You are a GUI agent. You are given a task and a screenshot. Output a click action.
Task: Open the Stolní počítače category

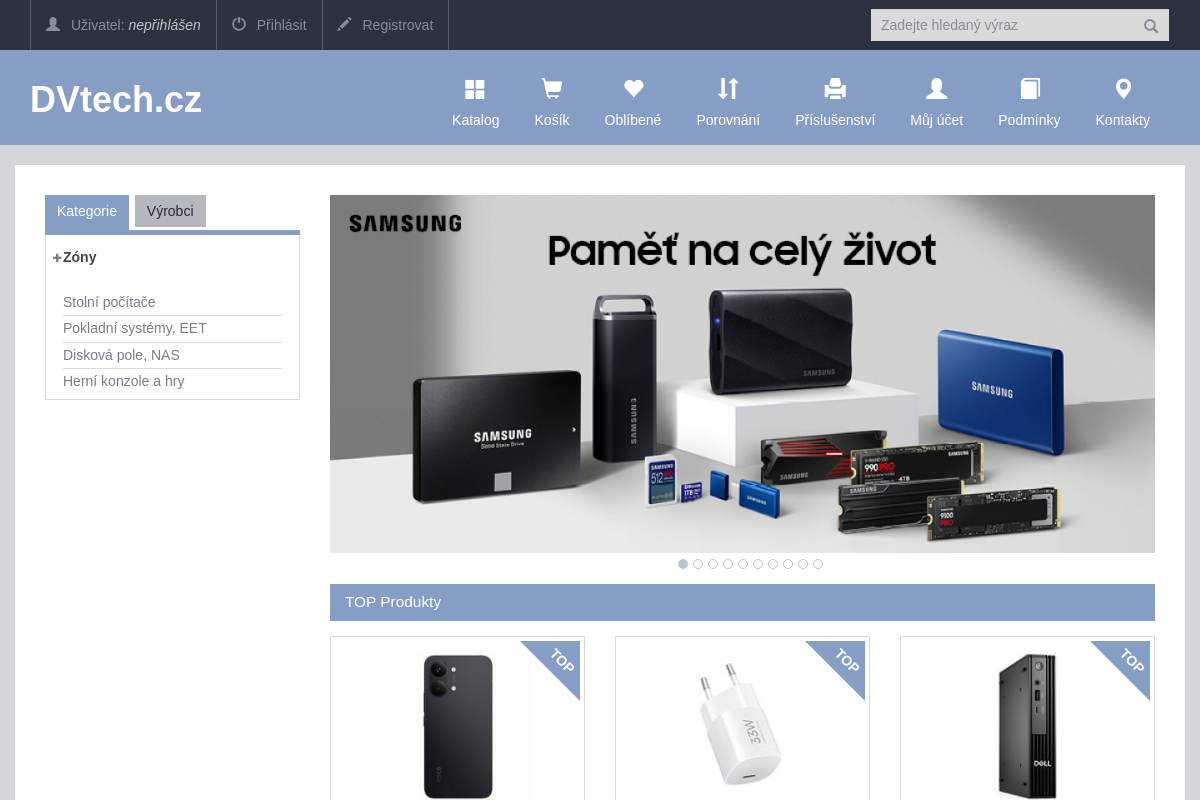click(x=109, y=302)
